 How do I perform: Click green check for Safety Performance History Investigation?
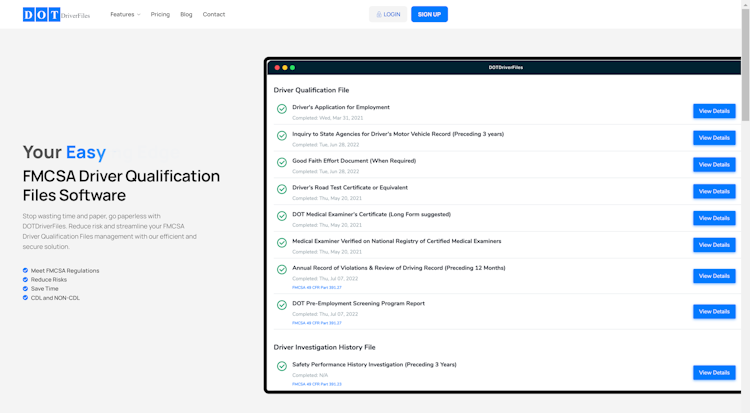[282, 367]
